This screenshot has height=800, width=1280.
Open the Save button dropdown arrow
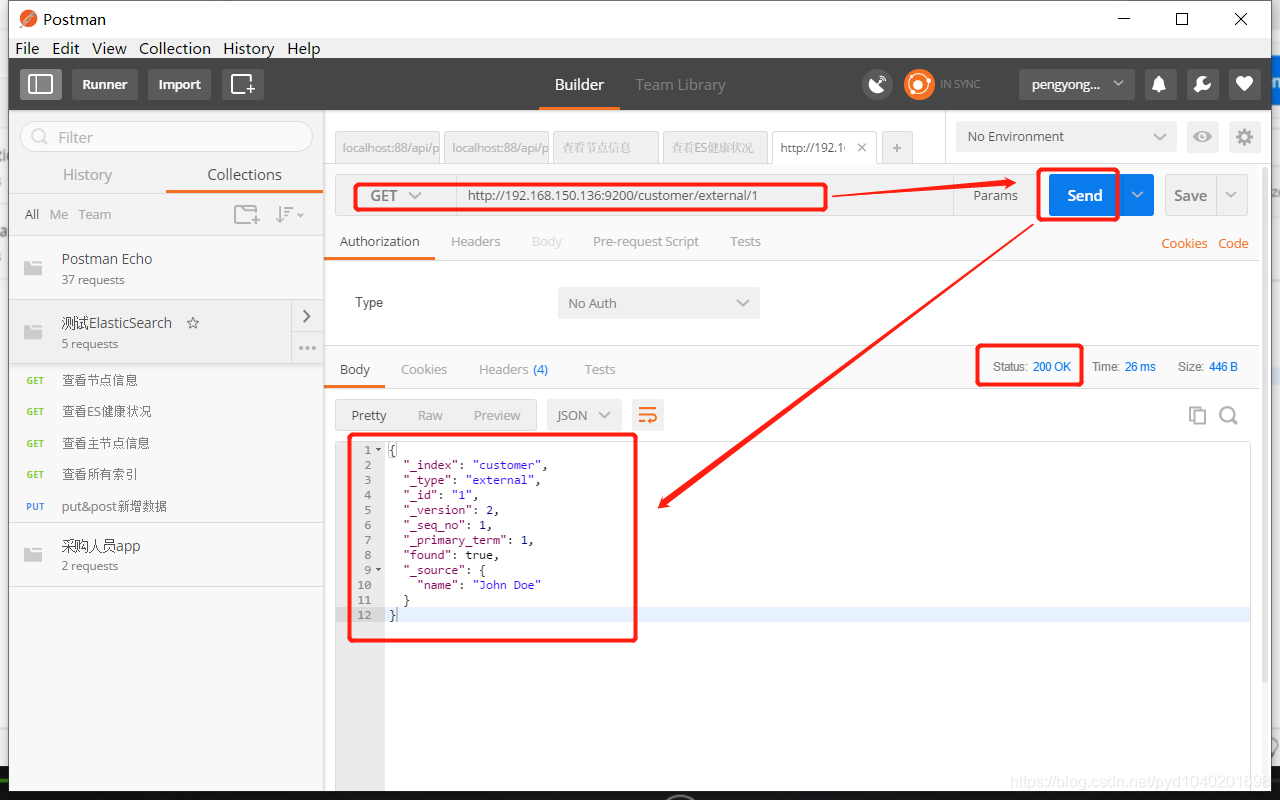(x=1231, y=195)
